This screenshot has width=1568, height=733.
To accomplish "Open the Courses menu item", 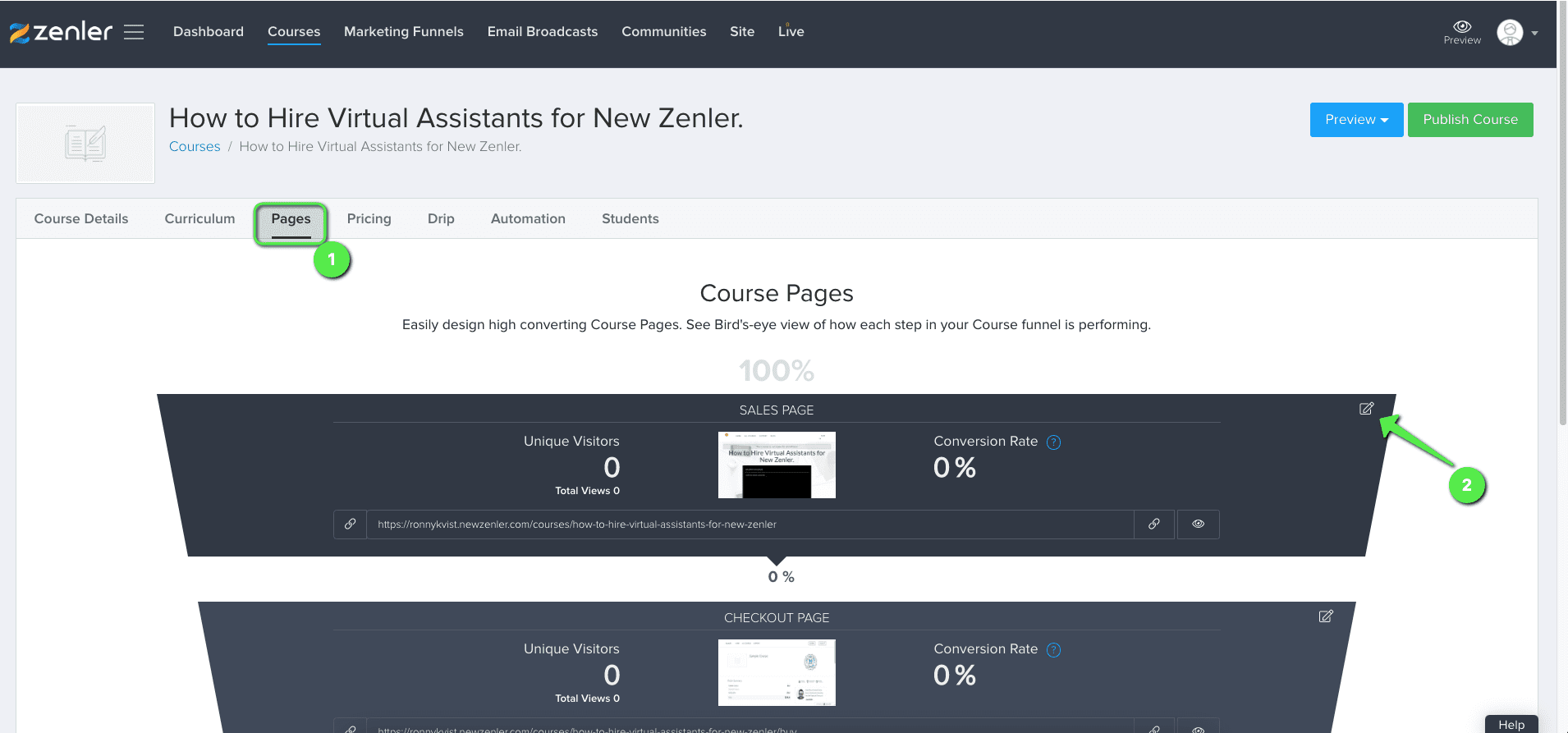I will [x=294, y=32].
